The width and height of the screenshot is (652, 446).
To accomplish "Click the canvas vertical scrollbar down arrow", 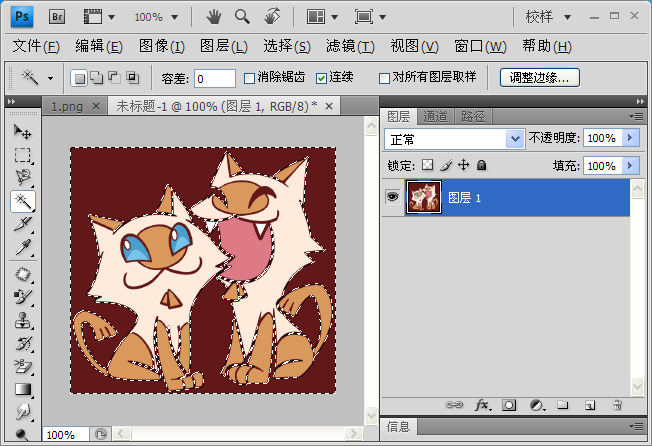I will point(371,416).
